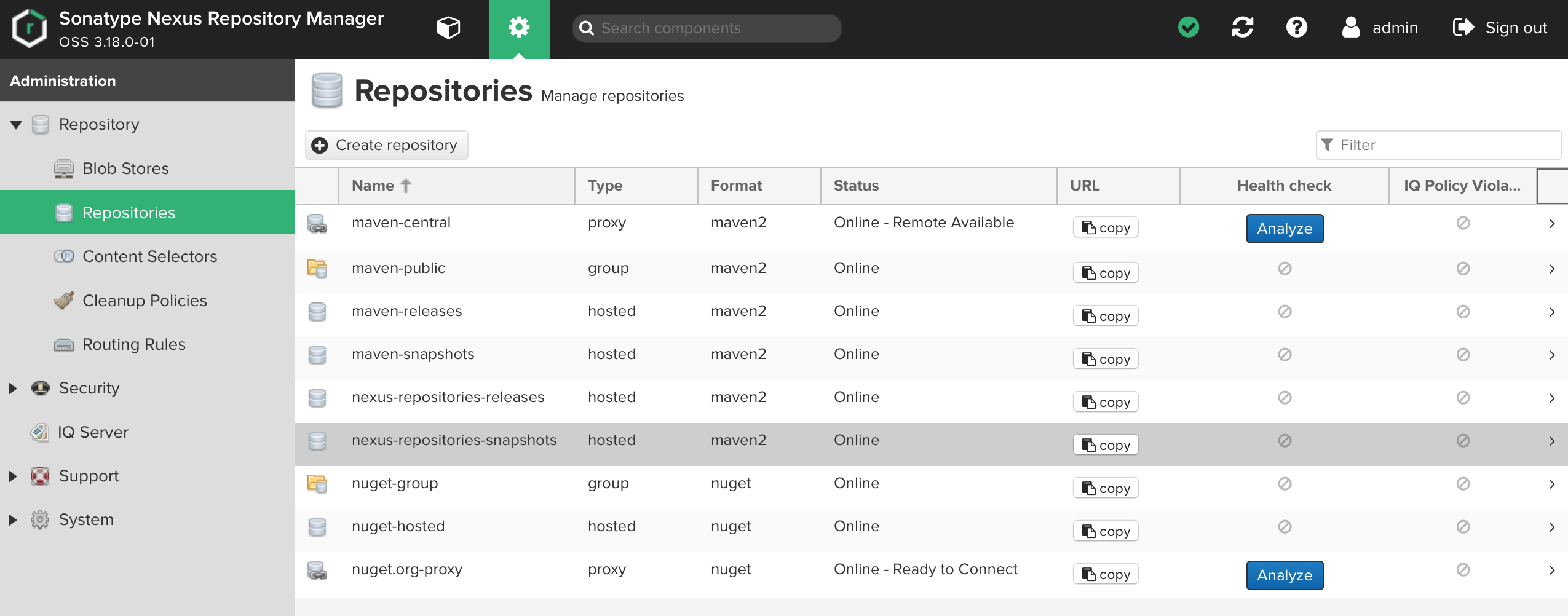The width and height of the screenshot is (1568, 616).
Task: Open nuget.org-proxy row chevron
Action: 1552,571
